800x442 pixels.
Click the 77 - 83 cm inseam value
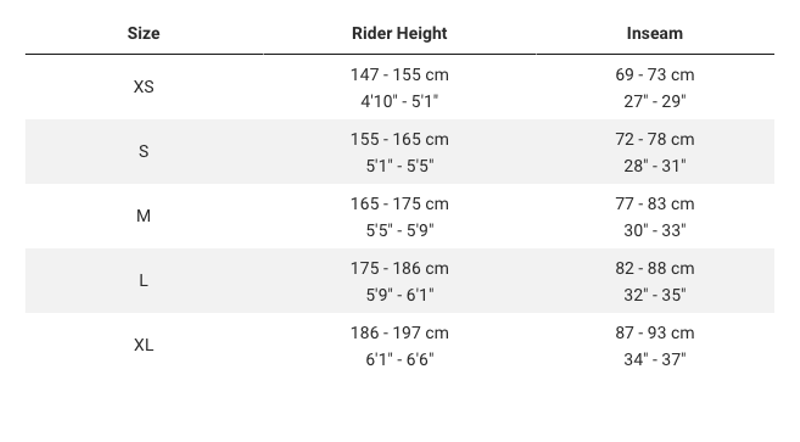click(654, 204)
